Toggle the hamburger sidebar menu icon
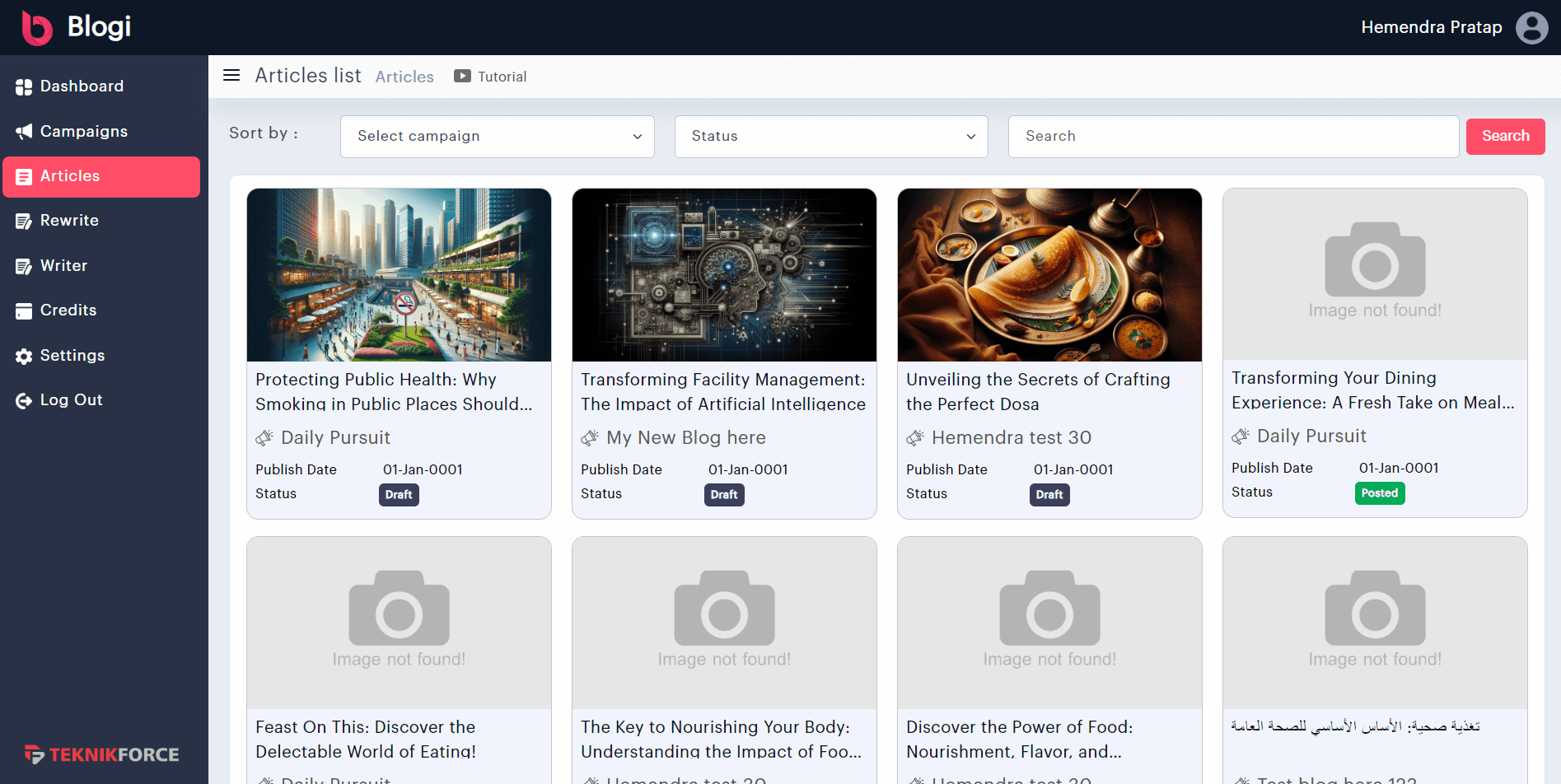 [231, 76]
